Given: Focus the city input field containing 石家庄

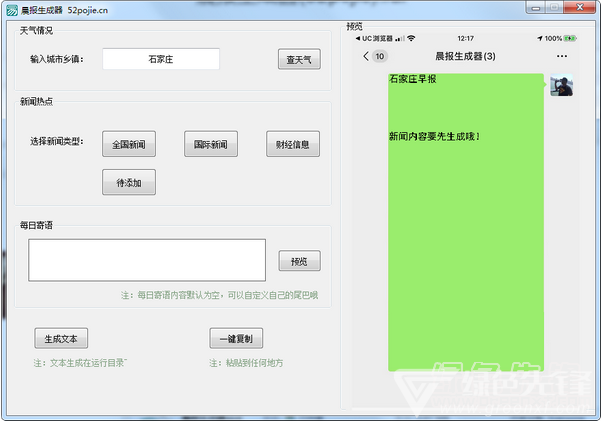Looking at the screenshot, I should [x=161, y=59].
